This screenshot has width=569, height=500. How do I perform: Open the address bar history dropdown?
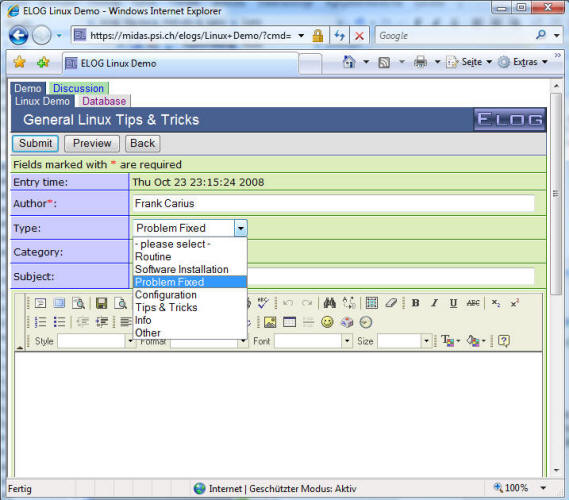[x=301, y=36]
